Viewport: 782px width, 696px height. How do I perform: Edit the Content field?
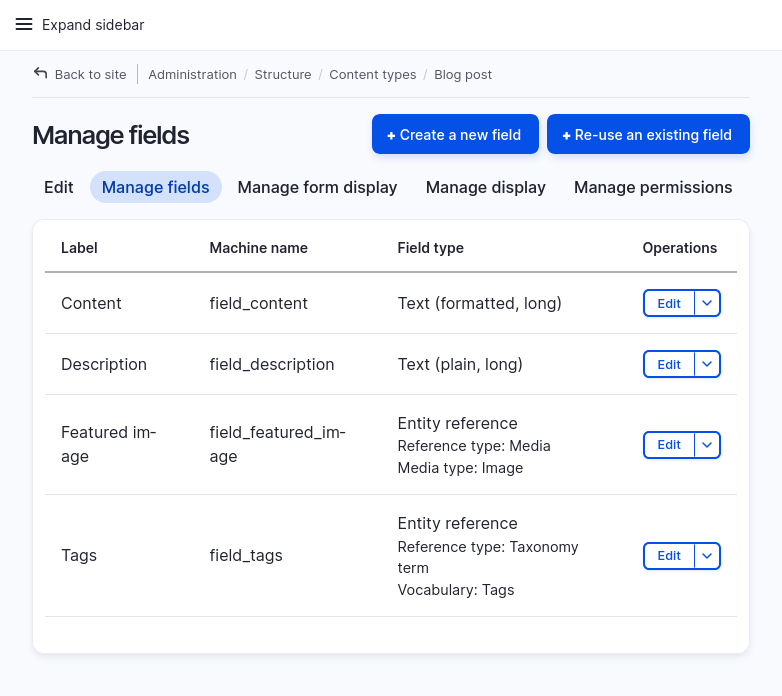pos(669,304)
